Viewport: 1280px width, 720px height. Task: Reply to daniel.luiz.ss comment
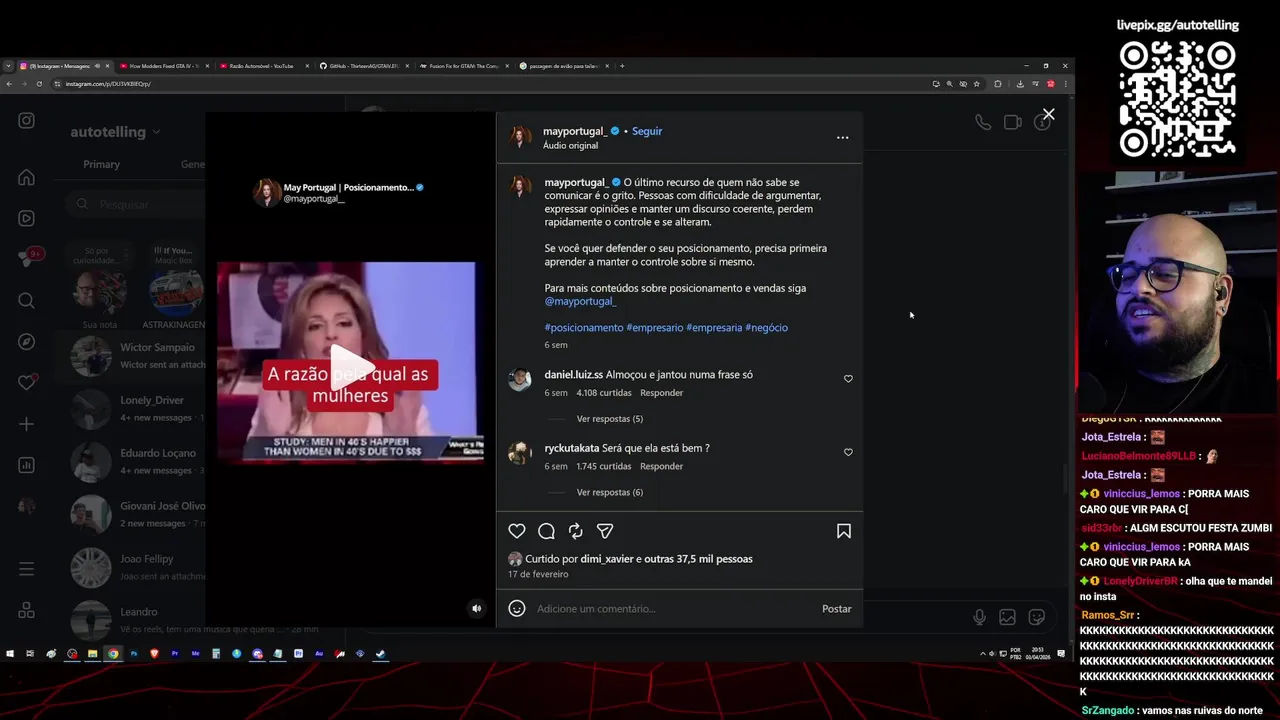[x=661, y=393]
